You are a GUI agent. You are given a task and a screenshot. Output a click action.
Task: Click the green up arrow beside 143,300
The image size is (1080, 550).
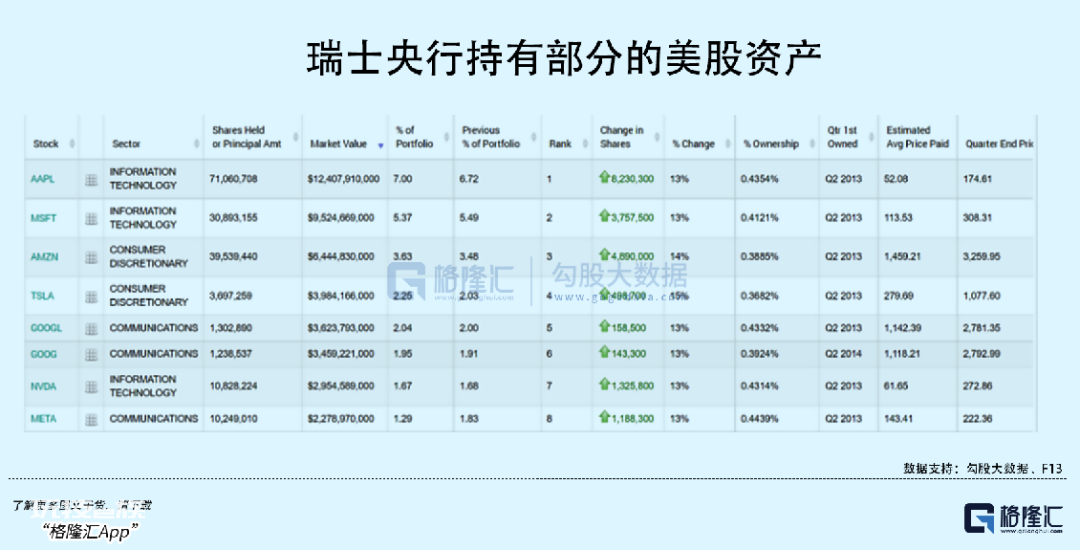click(605, 352)
